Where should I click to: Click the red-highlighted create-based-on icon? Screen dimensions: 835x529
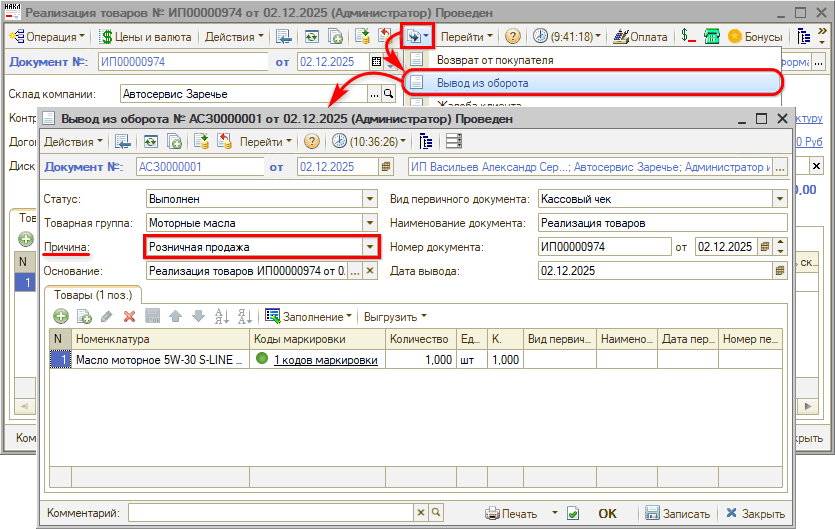417,36
